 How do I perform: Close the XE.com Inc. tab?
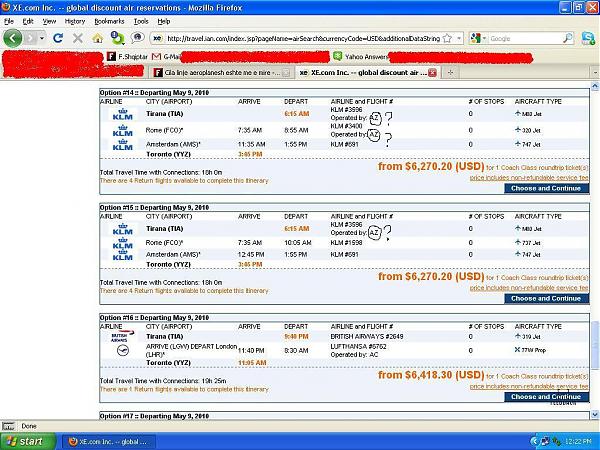click(432, 73)
